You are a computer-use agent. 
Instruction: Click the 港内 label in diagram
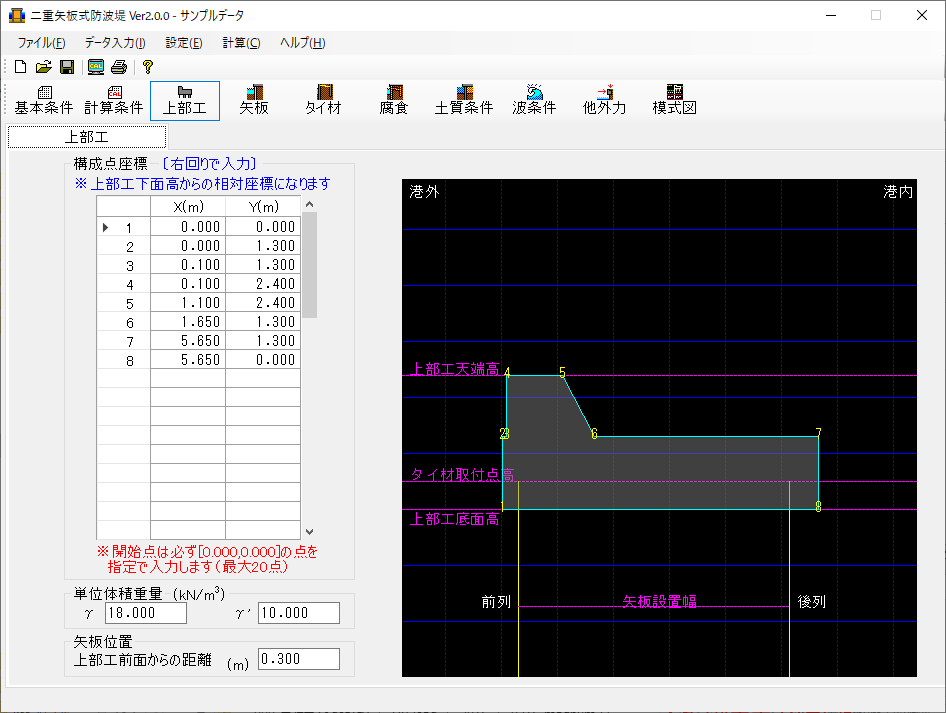898,192
